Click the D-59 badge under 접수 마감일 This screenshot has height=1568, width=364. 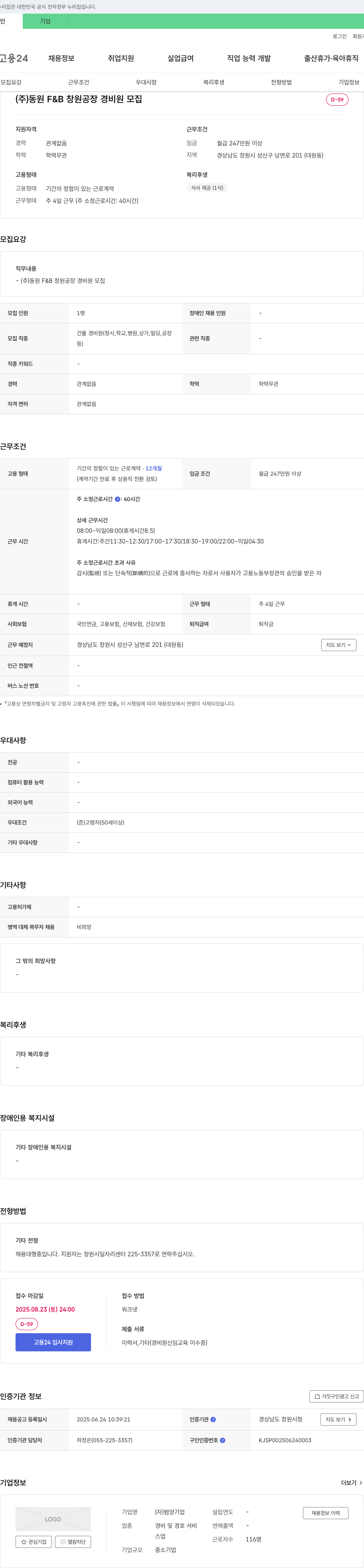[27, 1324]
